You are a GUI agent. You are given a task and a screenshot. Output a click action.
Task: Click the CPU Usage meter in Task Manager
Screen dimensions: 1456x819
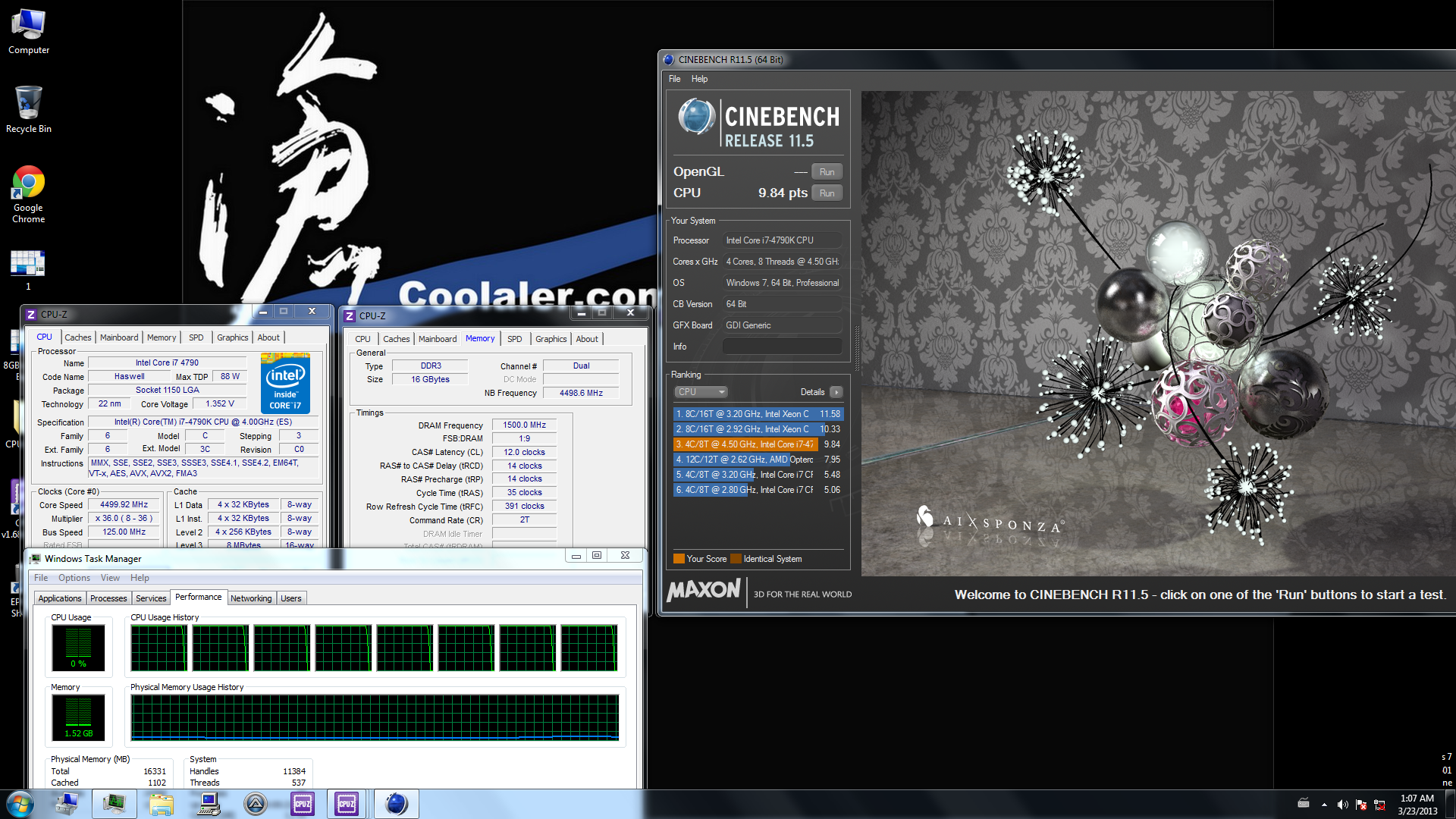pos(78,648)
